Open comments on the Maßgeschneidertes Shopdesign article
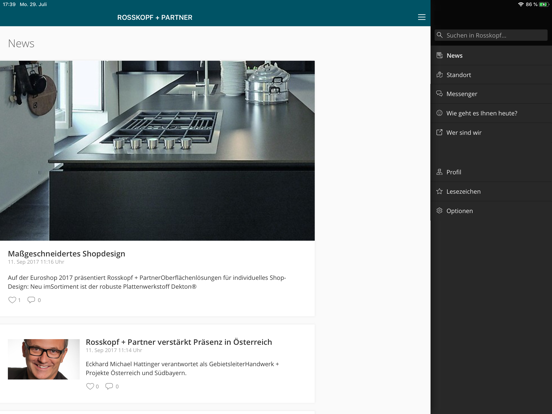Screen dimensions: 552x414 [x=31, y=300]
